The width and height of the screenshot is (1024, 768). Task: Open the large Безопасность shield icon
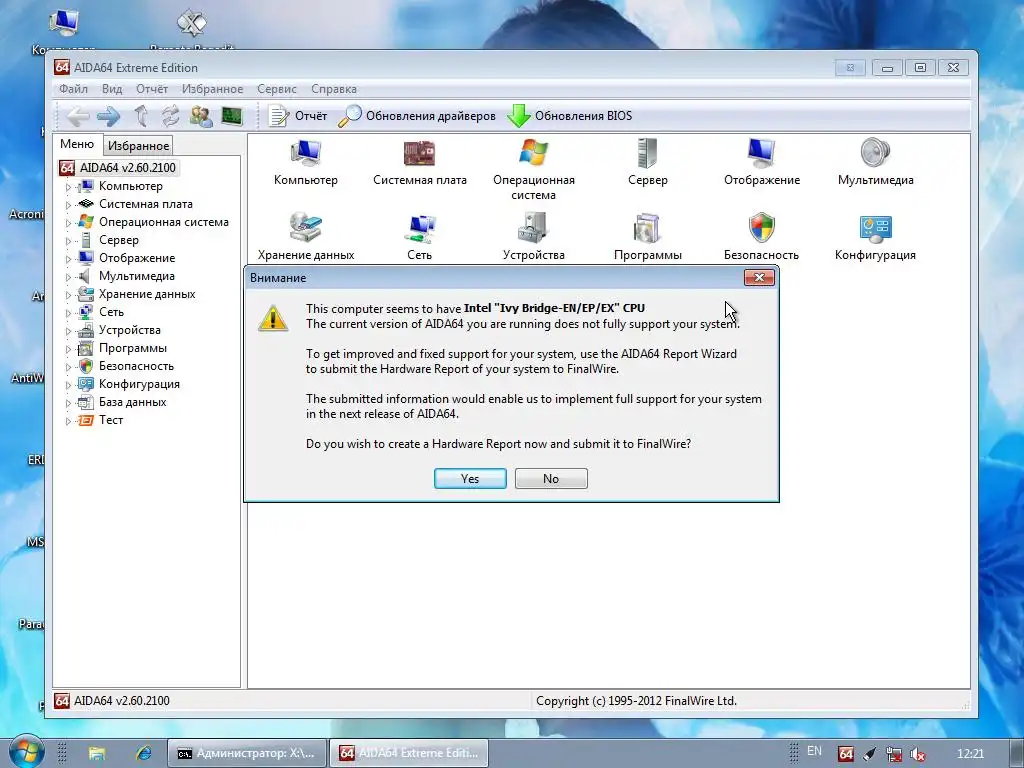tap(761, 237)
